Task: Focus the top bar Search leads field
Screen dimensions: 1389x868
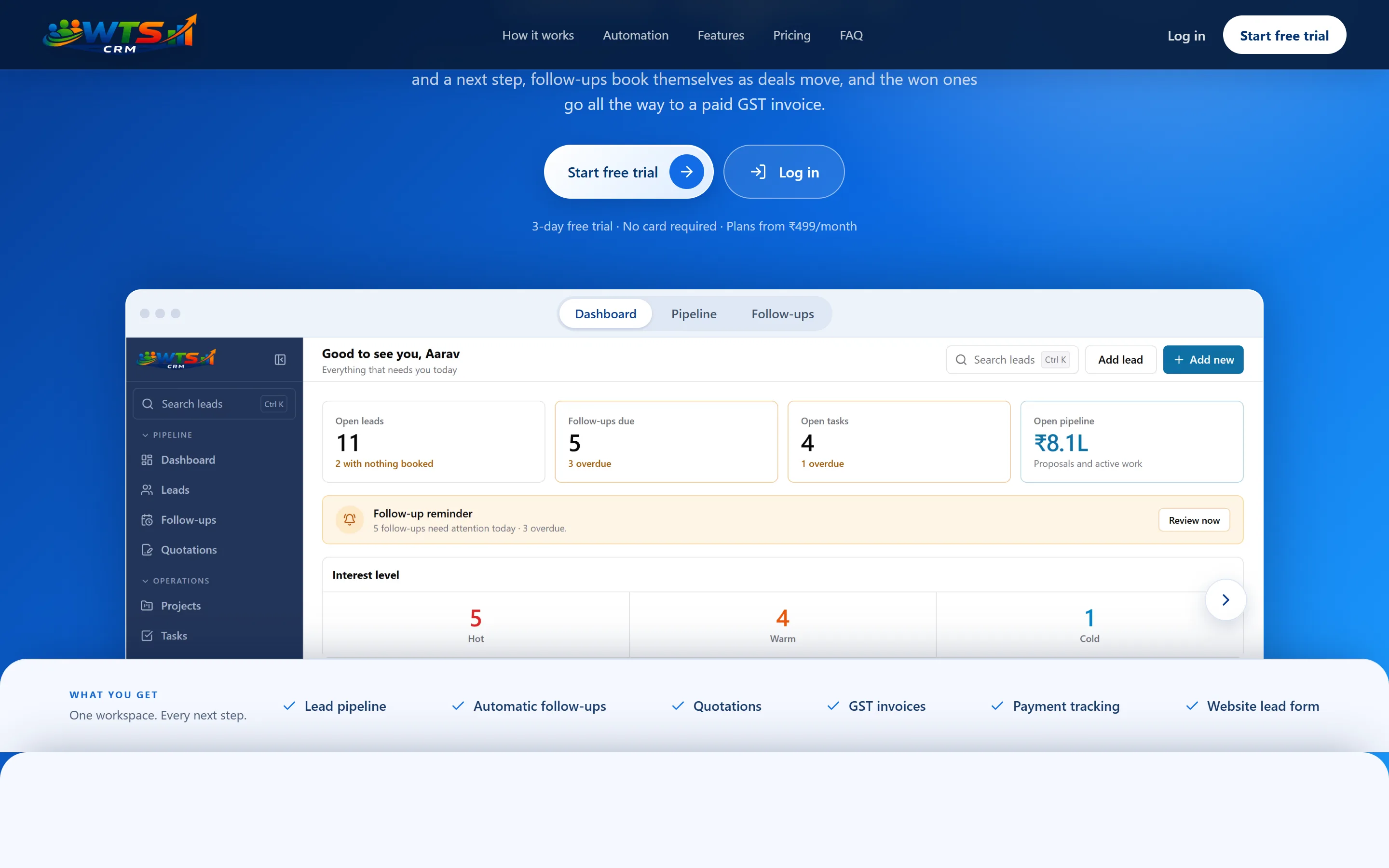Action: [1012, 359]
